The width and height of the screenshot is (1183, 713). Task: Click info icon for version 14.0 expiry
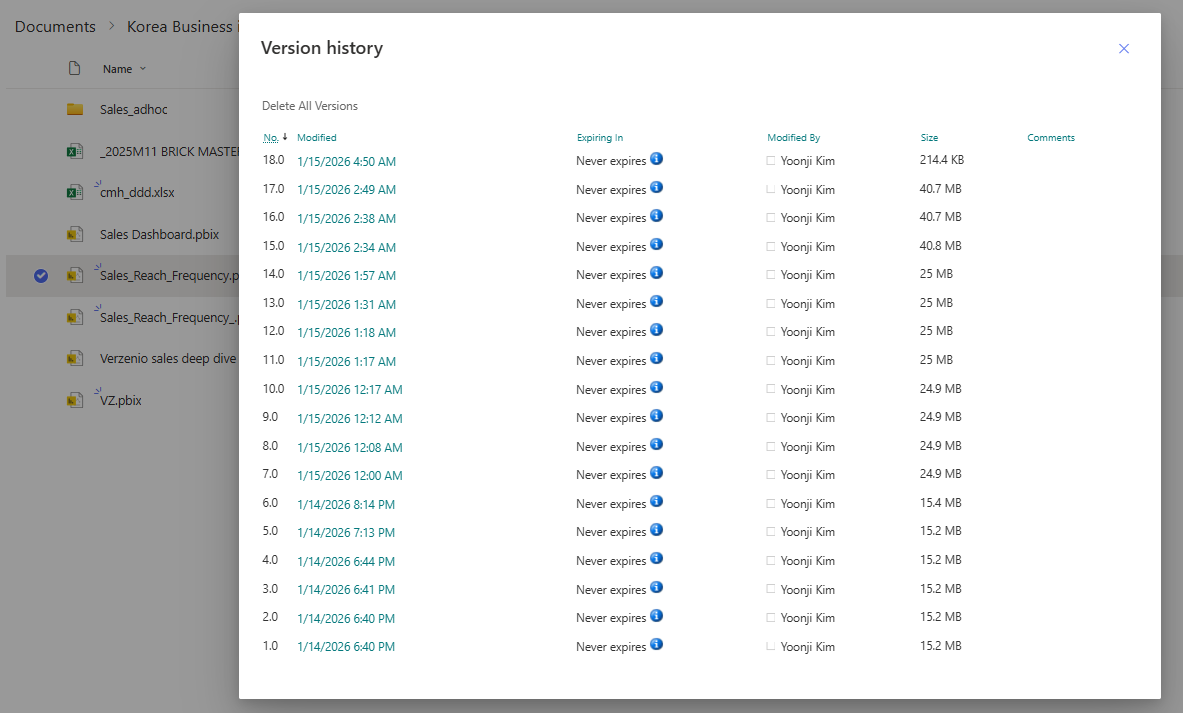pos(656,272)
